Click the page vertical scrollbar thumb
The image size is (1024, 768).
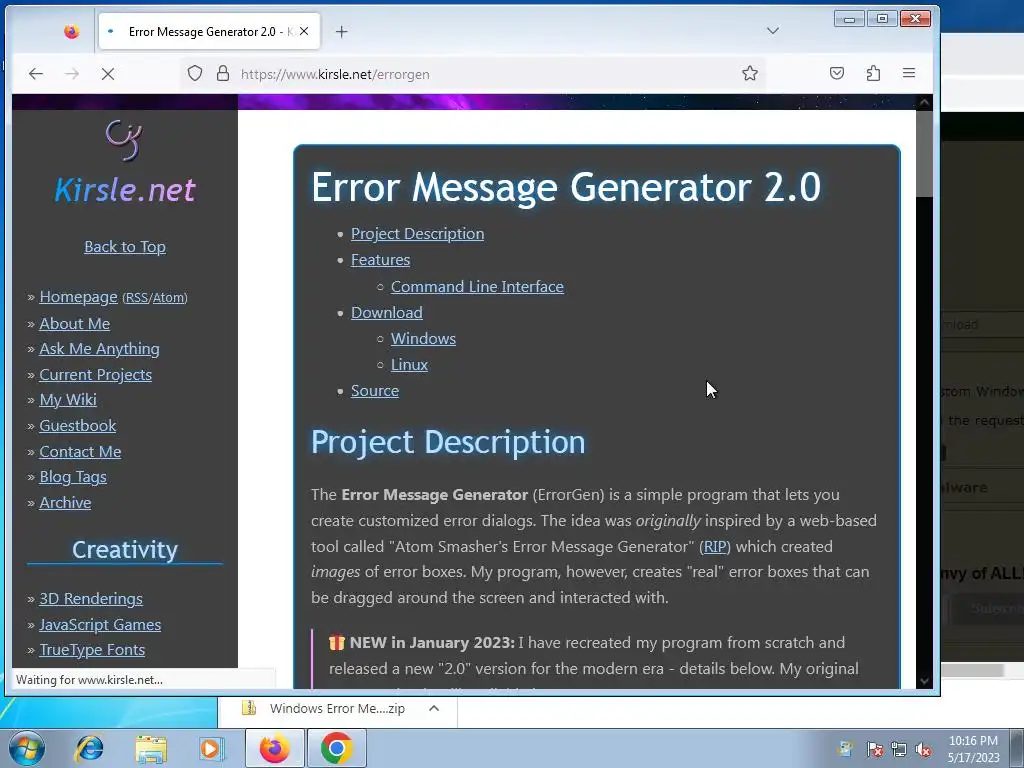[x=924, y=153]
